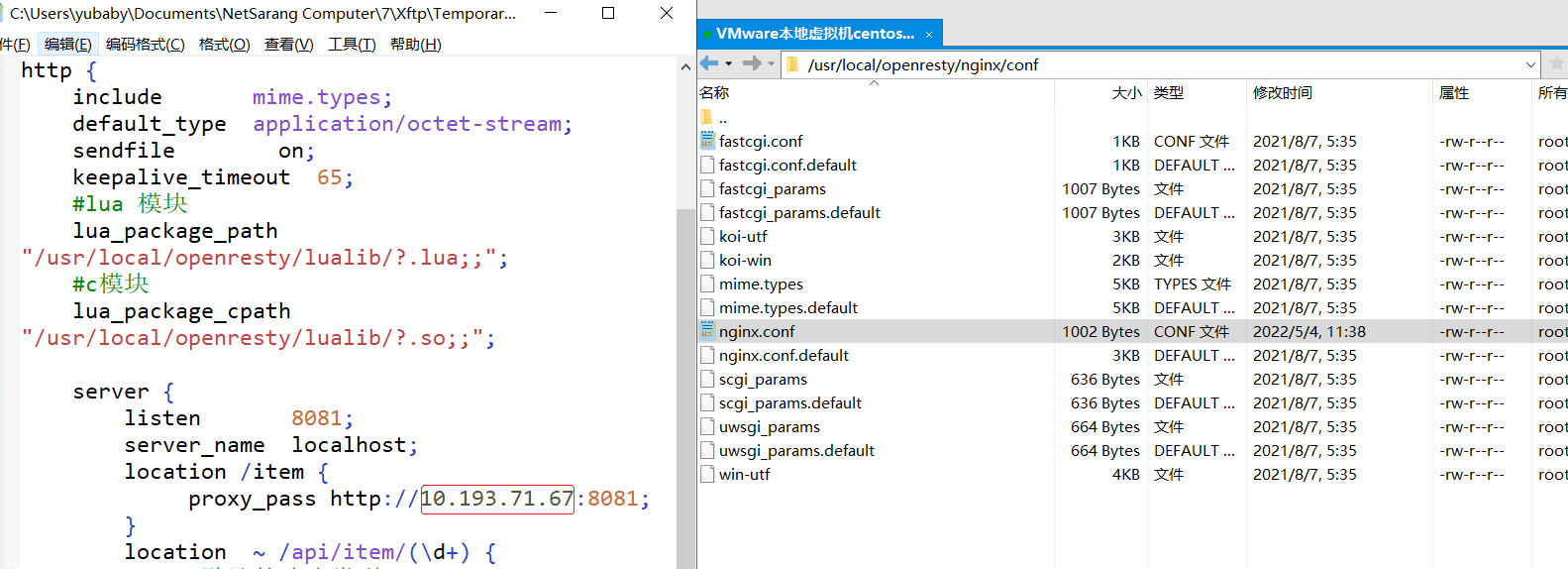This screenshot has width=1568, height=569.
Task: Open the forward history dropdown arrow
Action: (772, 63)
